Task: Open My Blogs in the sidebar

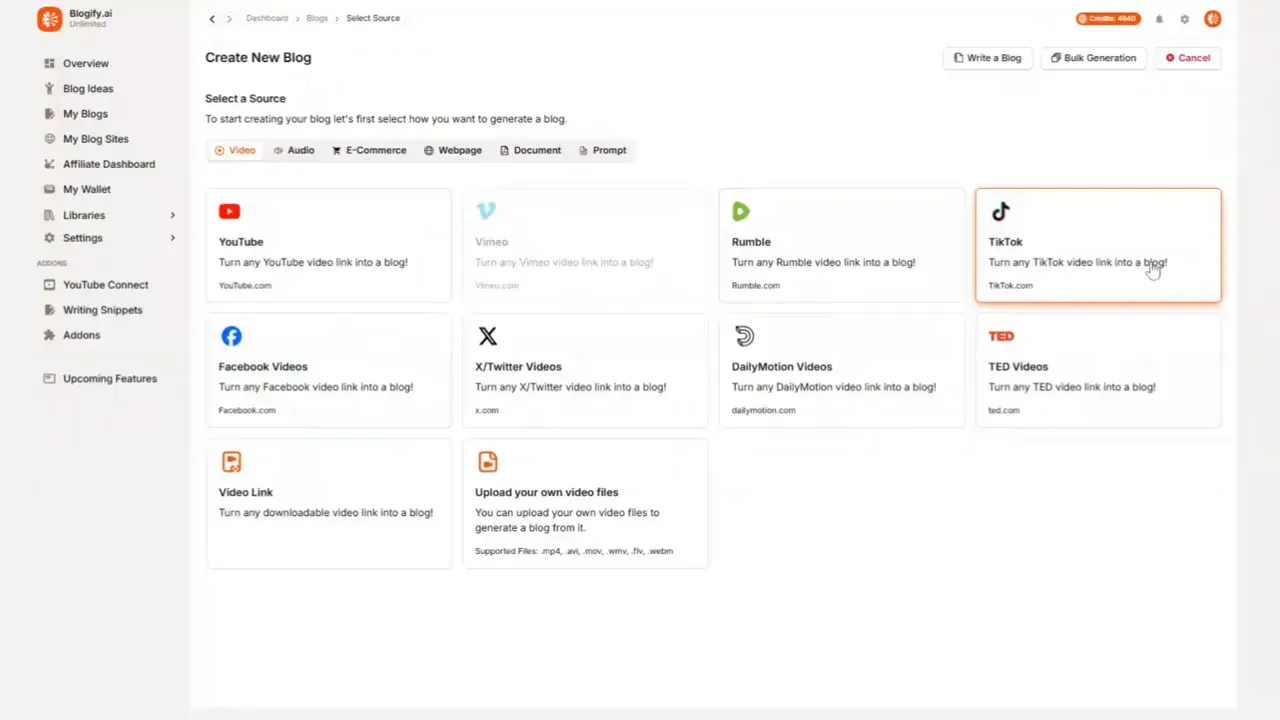Action: (x=85, y=113)
